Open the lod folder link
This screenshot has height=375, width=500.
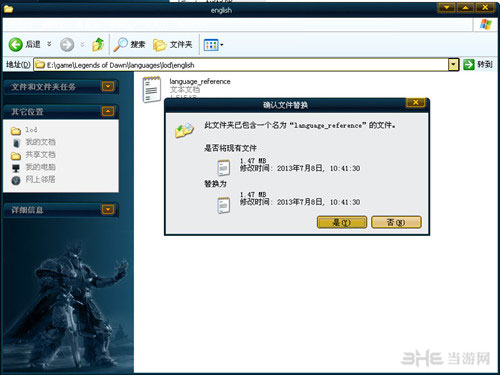click(x=31, y=130)
